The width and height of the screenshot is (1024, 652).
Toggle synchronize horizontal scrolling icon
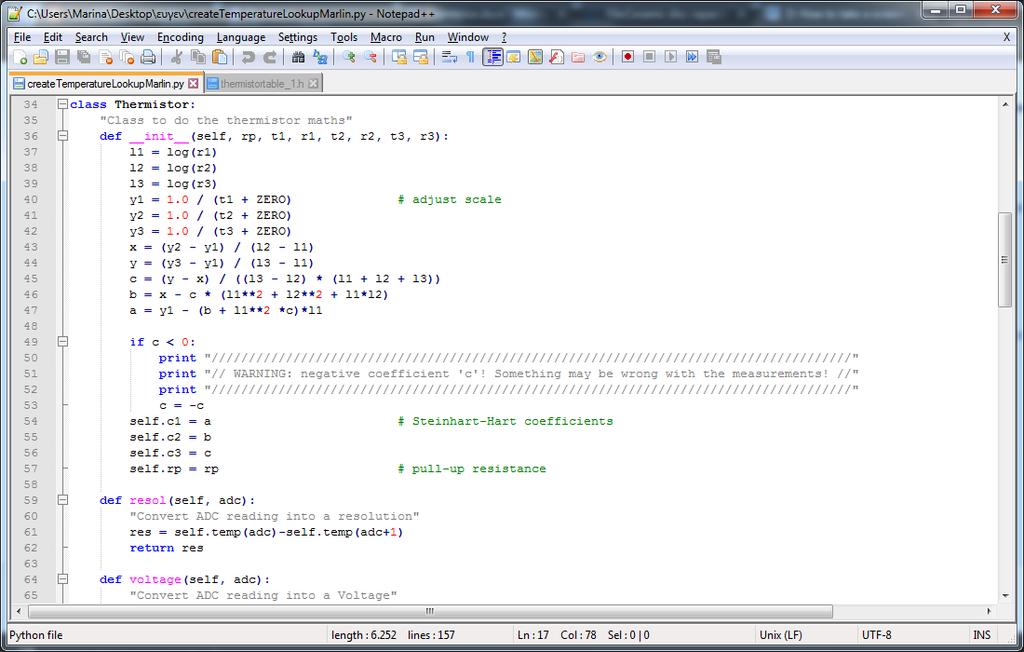(421, 57)
